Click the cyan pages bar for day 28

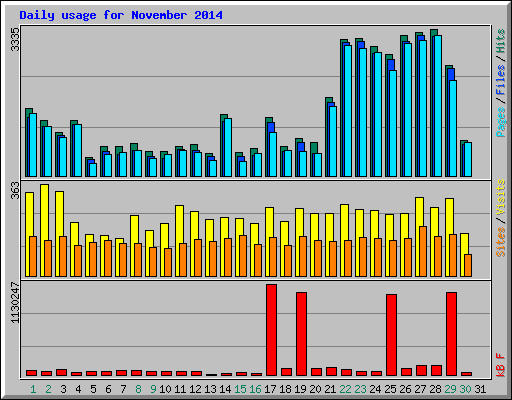[x=438, y=106]
